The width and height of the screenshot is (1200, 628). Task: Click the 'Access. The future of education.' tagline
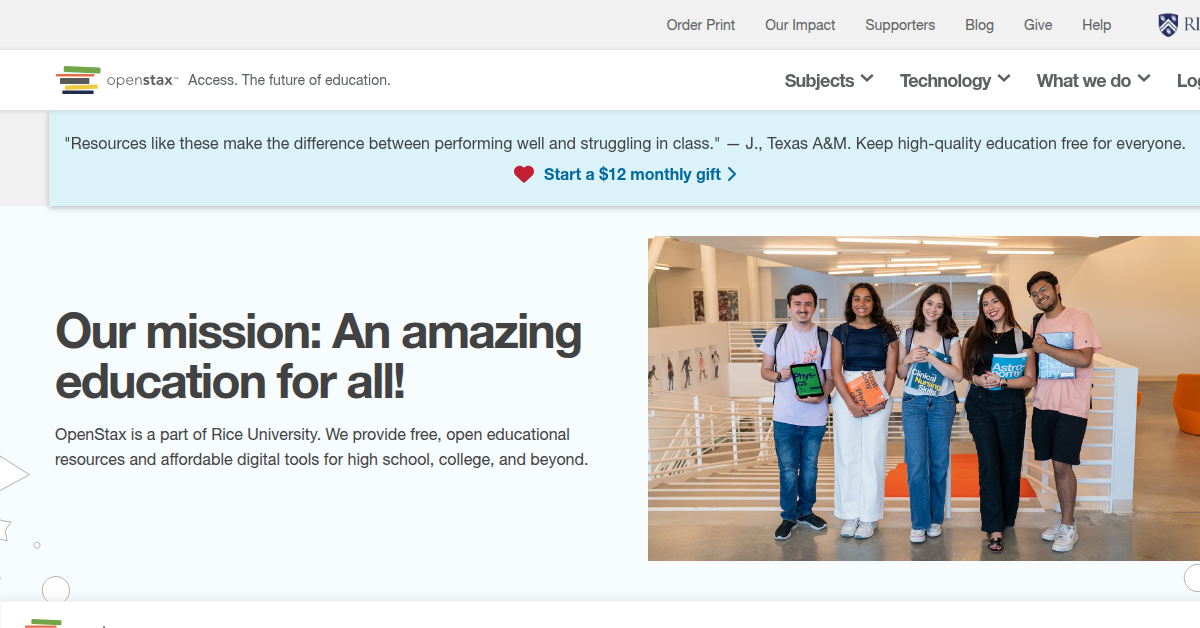289,80
